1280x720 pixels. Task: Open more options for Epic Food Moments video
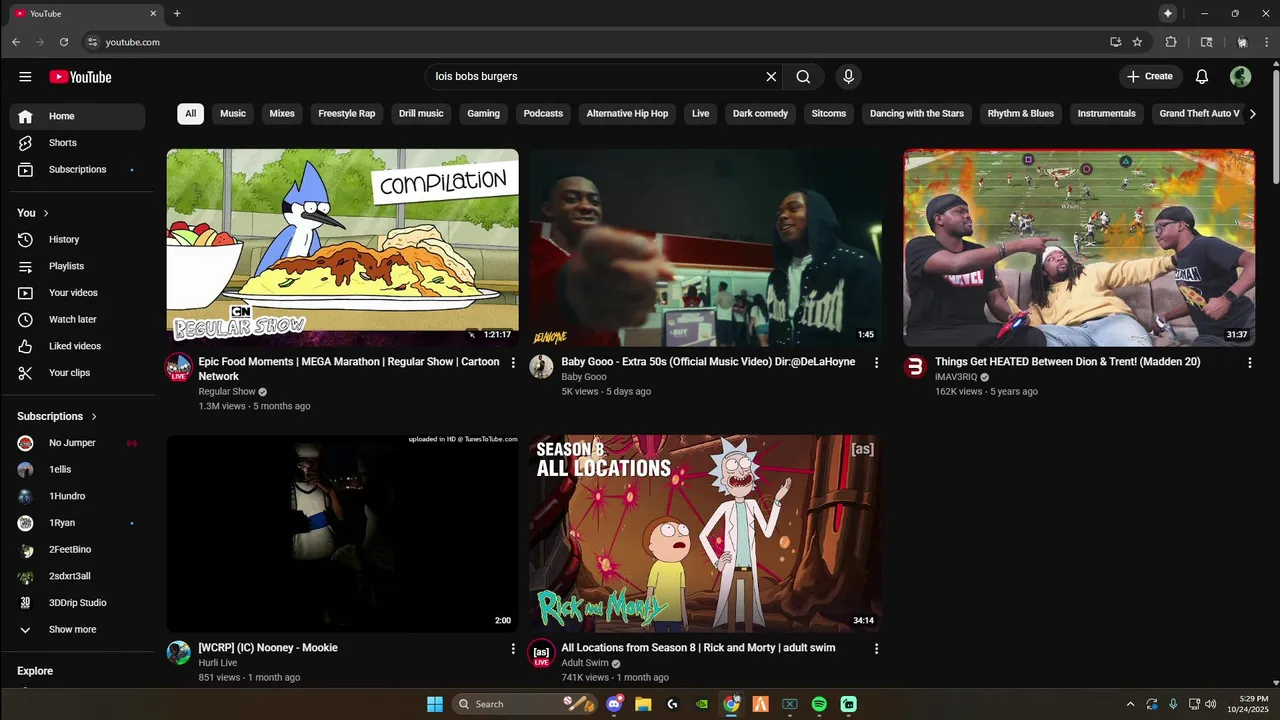[x=513, y=363]
